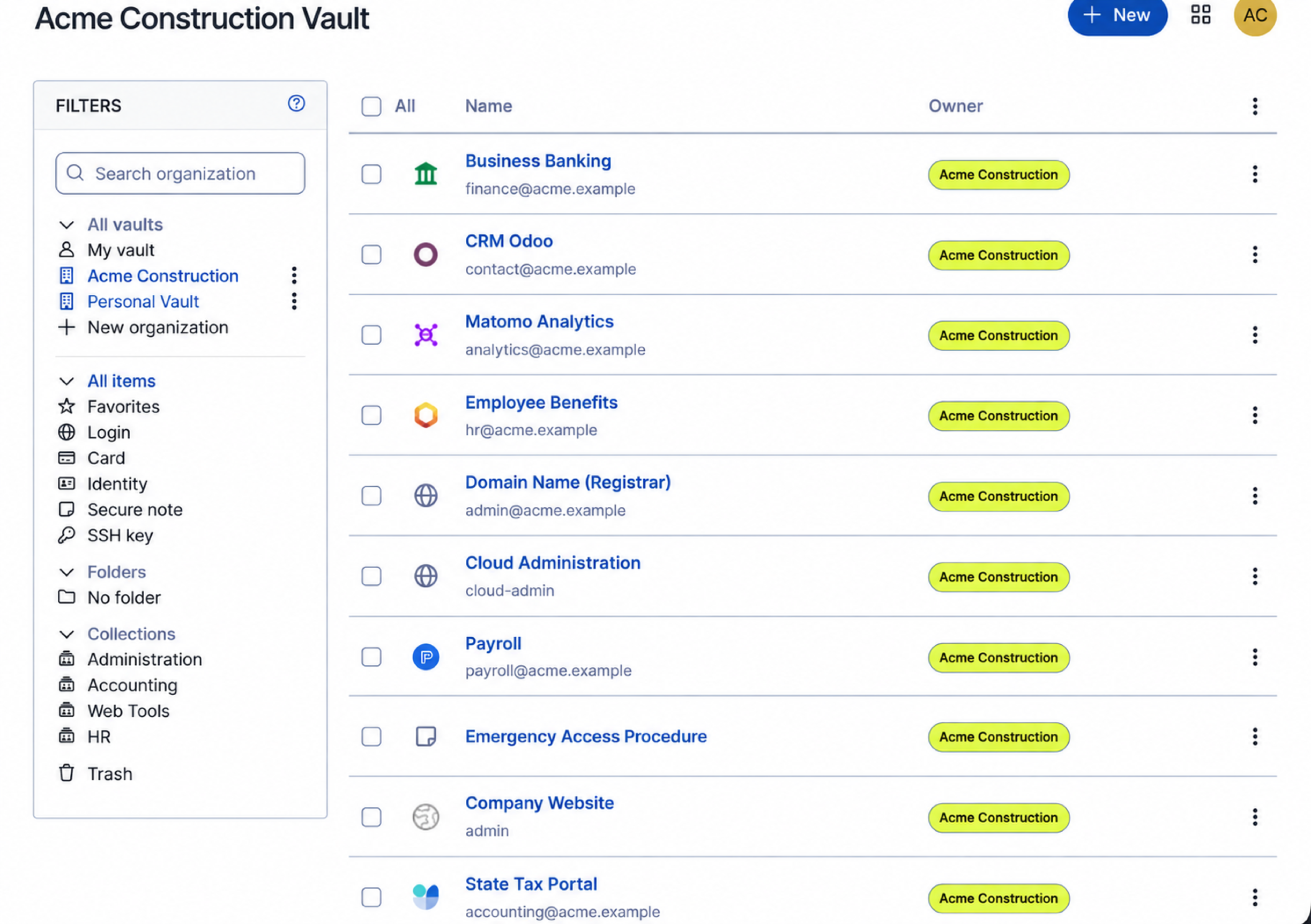
Task: Filter items by SSH key type
Action: click(x=120, y=535)
